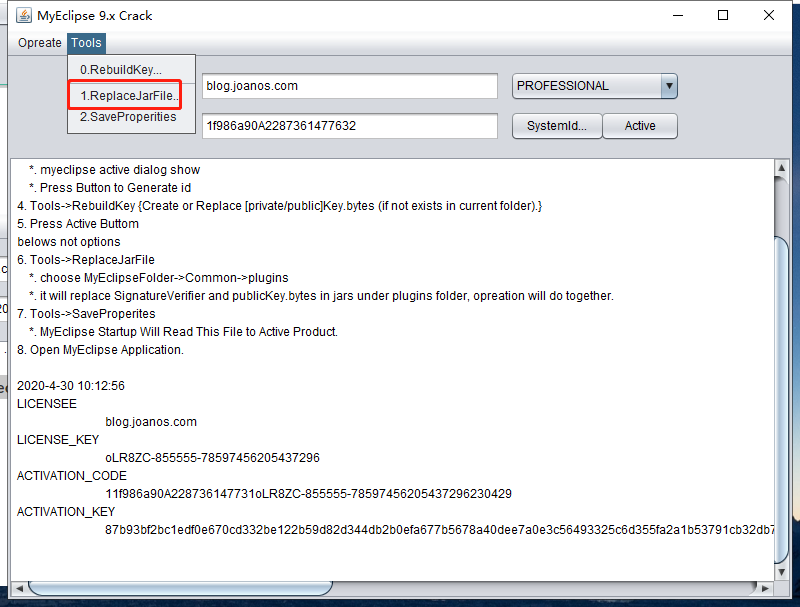Minimize the MyEclipse 9.x Crack window
The height and width of the screenshot is (607, 800).
(677, 16)
